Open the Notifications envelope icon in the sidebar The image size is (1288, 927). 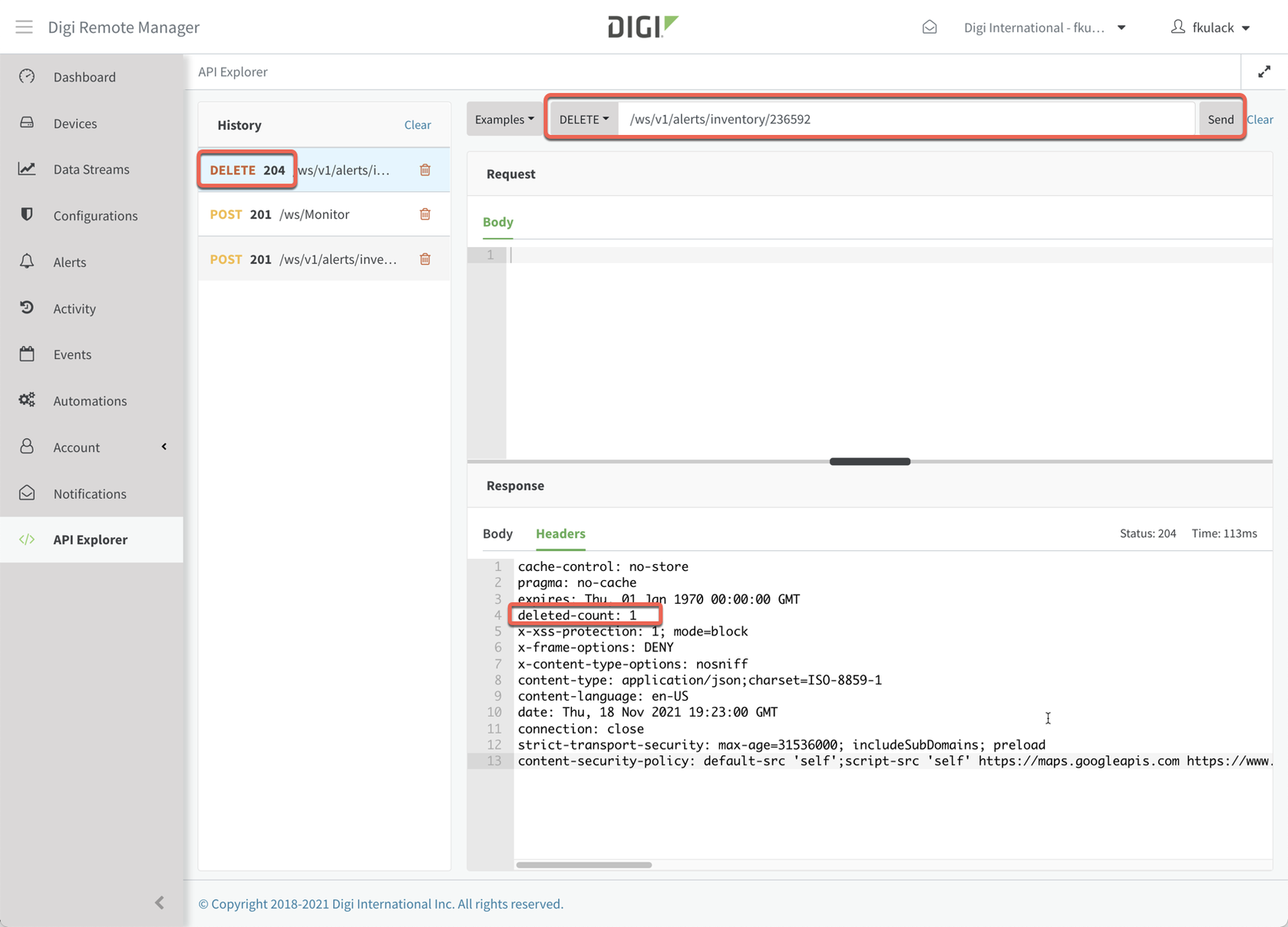click(27, 493)
